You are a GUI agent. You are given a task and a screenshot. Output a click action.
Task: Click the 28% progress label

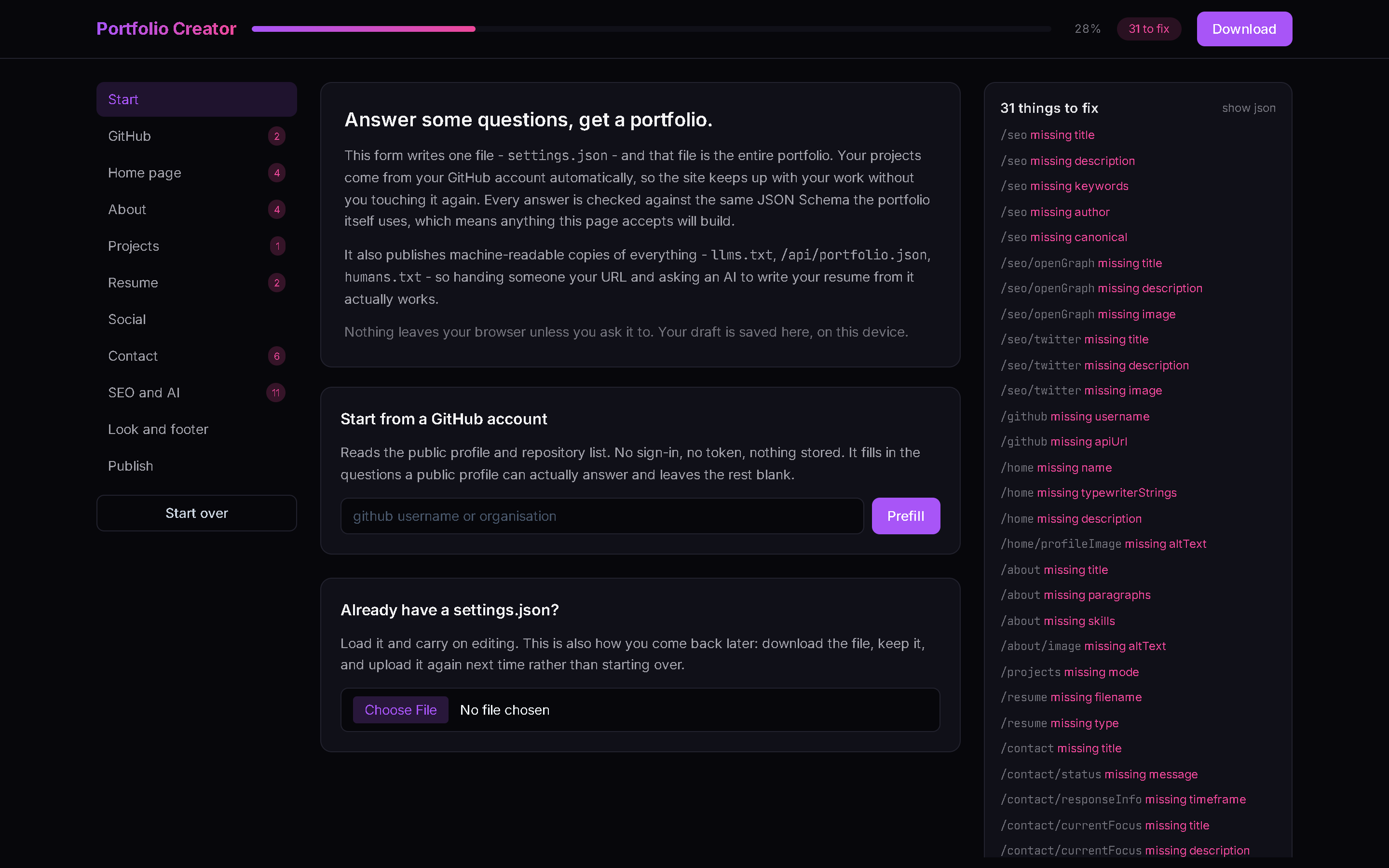1087,29
